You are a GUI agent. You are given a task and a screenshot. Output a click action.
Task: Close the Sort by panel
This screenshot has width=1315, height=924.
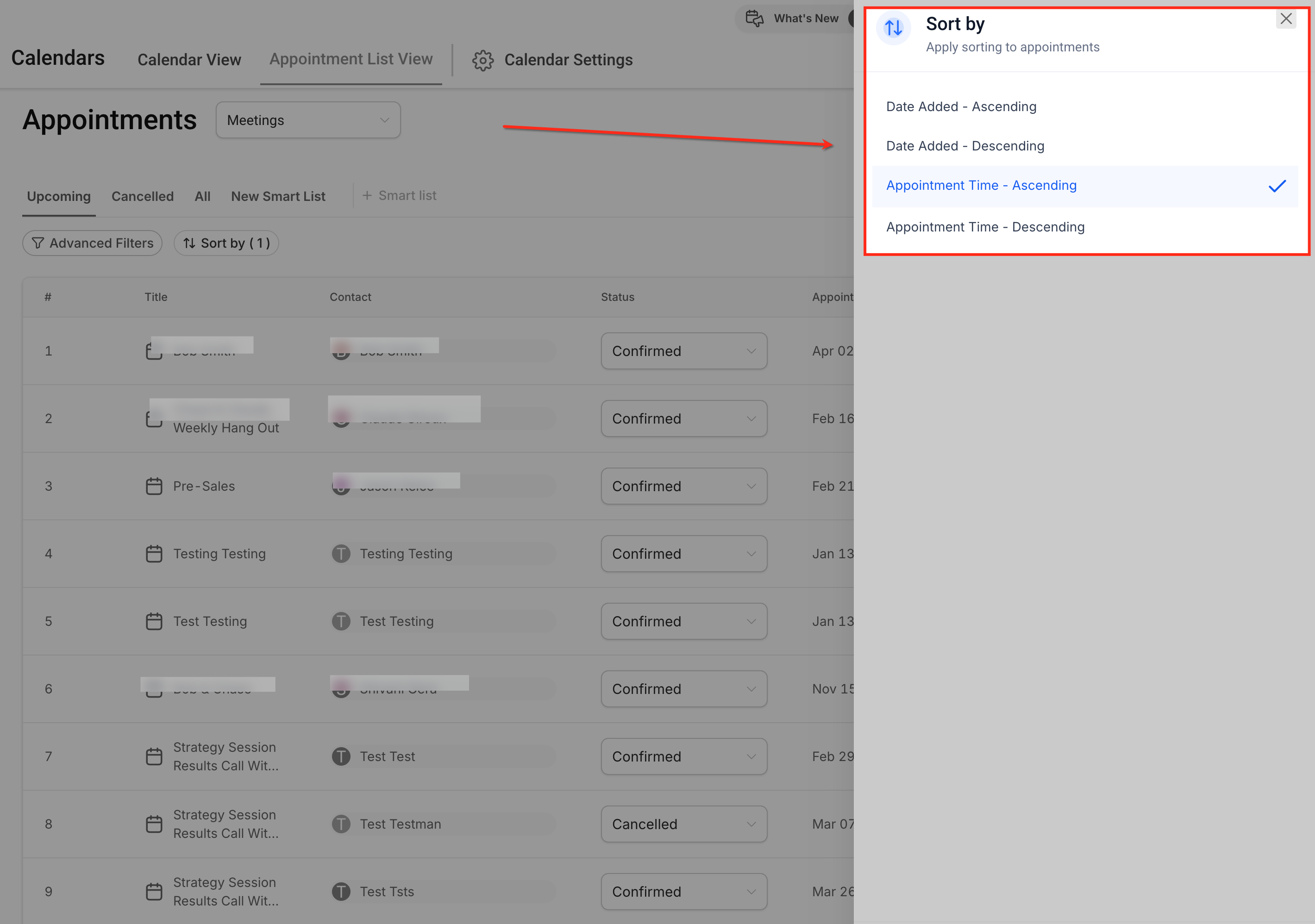click(1285, 19)
